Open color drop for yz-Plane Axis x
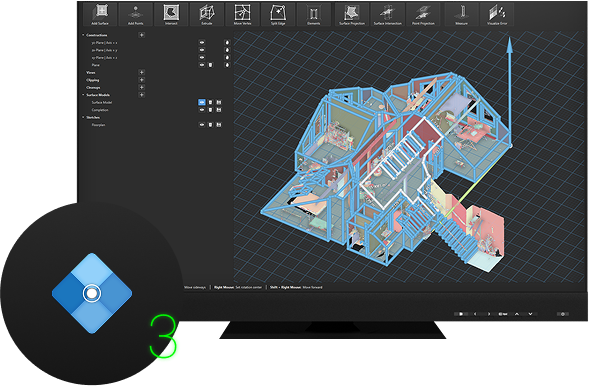The image size is (603, 386). point(227,43)
